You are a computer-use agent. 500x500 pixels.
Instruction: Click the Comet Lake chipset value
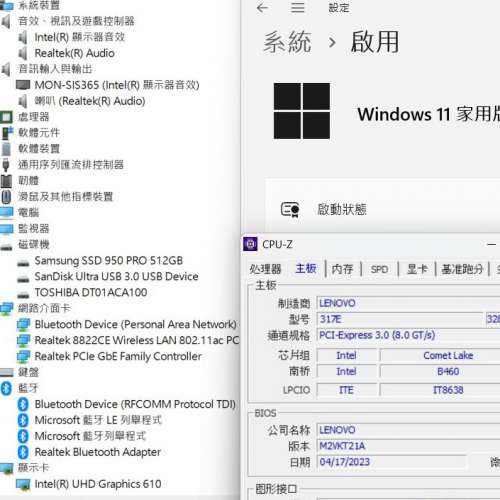point(448,355)
